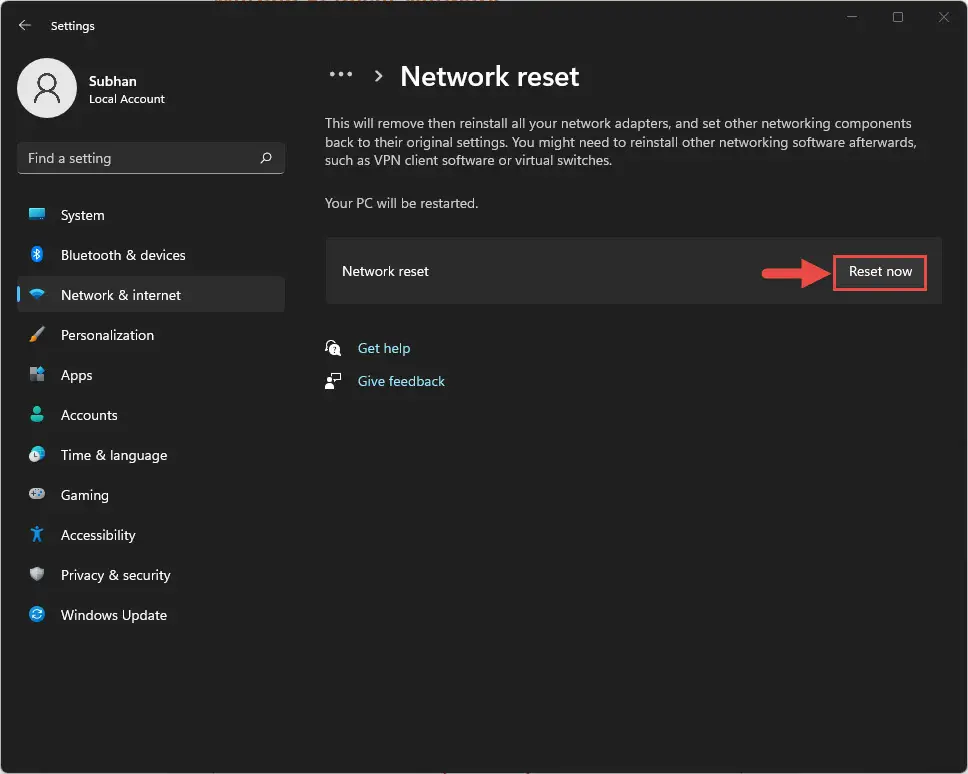The image size is (968, 774).
Task: Select the Bluetooth & devices icon
Action: (x=37, y=255)
